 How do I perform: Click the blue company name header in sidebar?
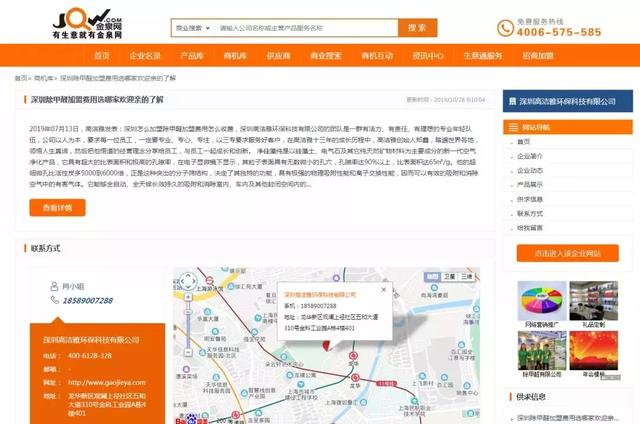pos(568,101)
